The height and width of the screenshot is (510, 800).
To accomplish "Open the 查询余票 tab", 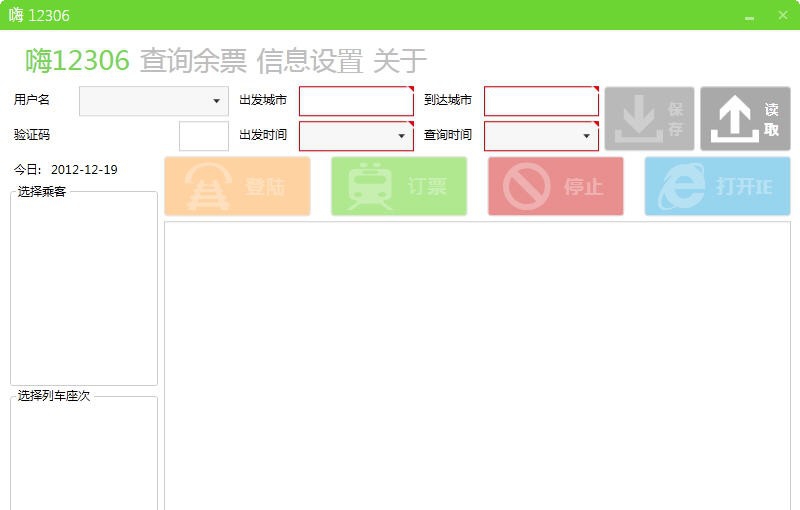I will click(193, 61).
